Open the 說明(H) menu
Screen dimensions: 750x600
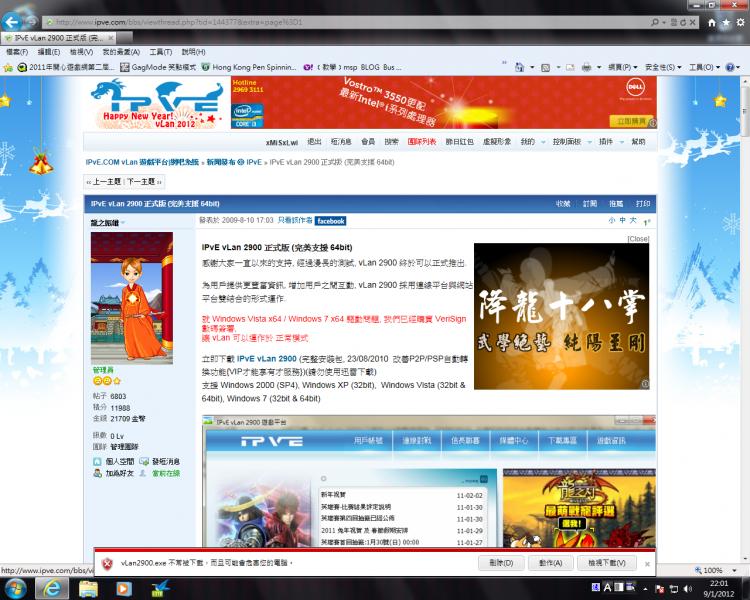point(193,52)
